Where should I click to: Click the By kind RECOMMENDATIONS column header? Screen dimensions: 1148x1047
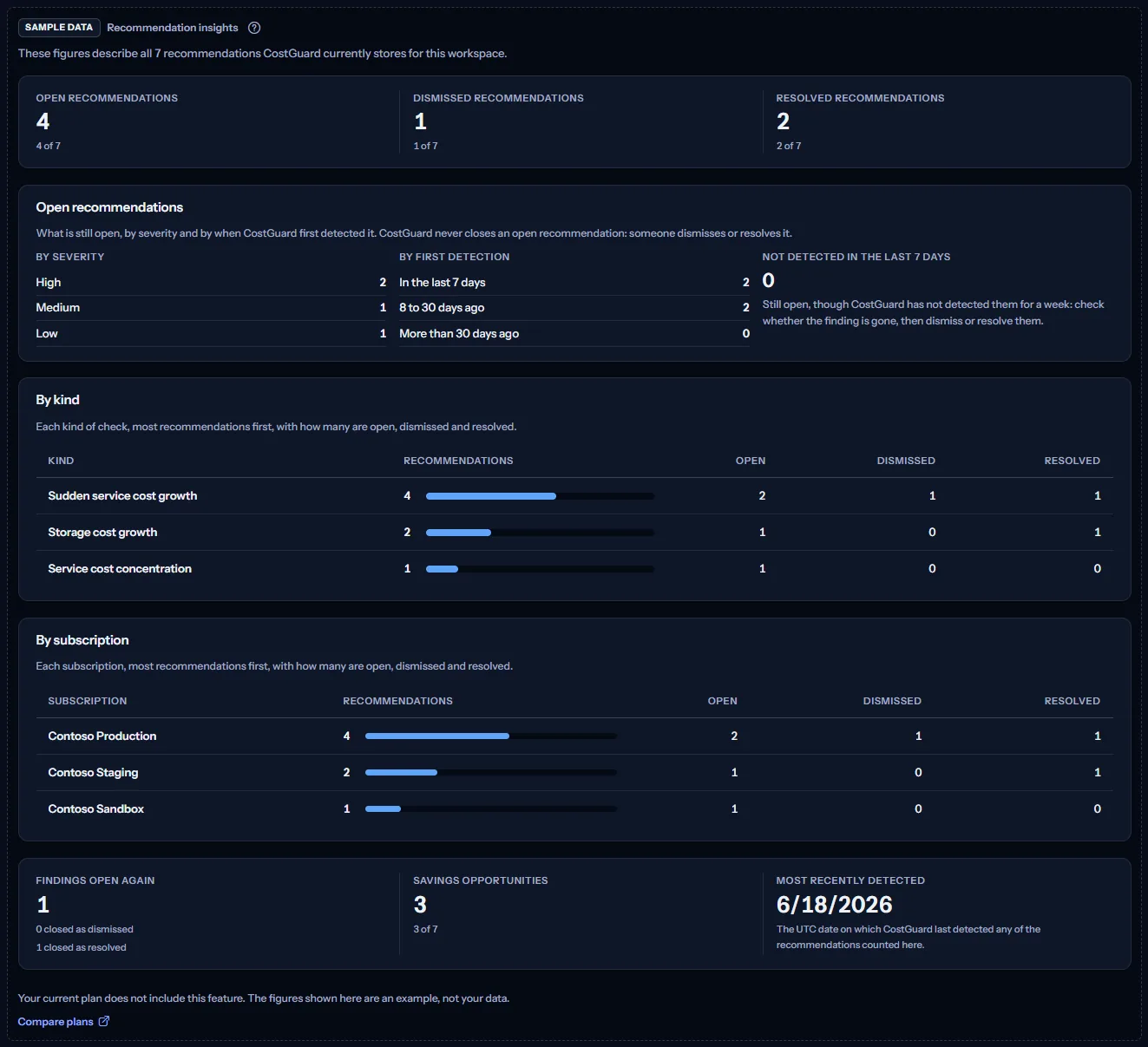click(x=458, y=461)
